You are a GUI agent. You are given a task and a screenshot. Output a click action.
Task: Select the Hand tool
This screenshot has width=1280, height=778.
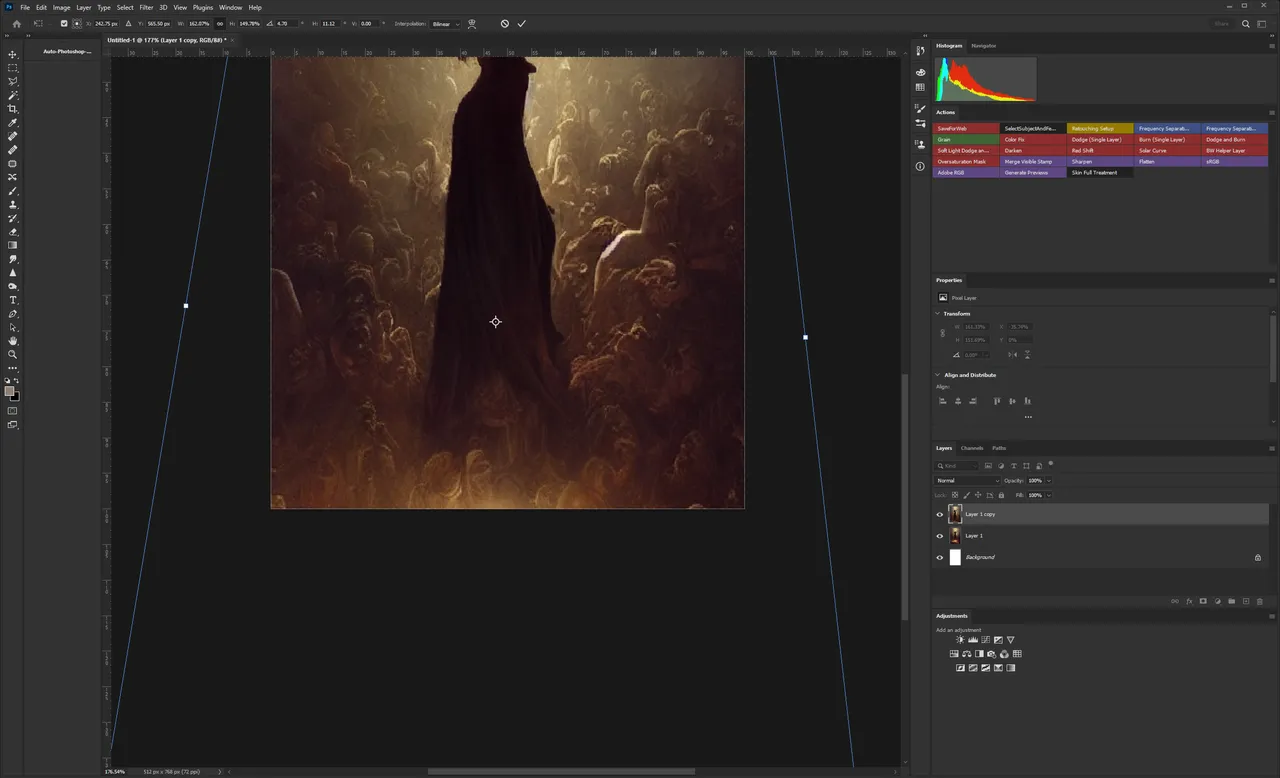coord(13,341)
